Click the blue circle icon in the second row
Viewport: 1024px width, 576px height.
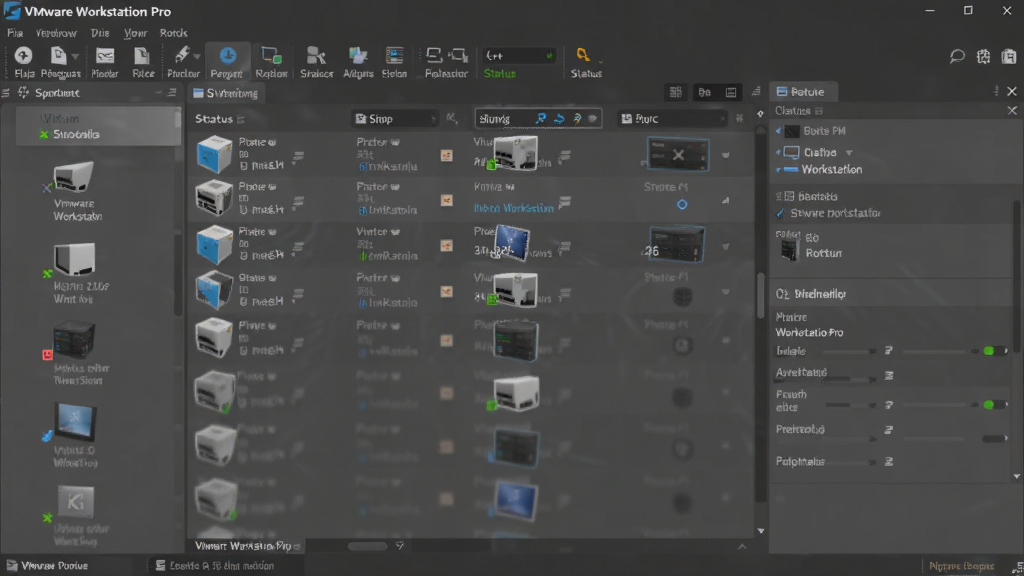[682, 204]
